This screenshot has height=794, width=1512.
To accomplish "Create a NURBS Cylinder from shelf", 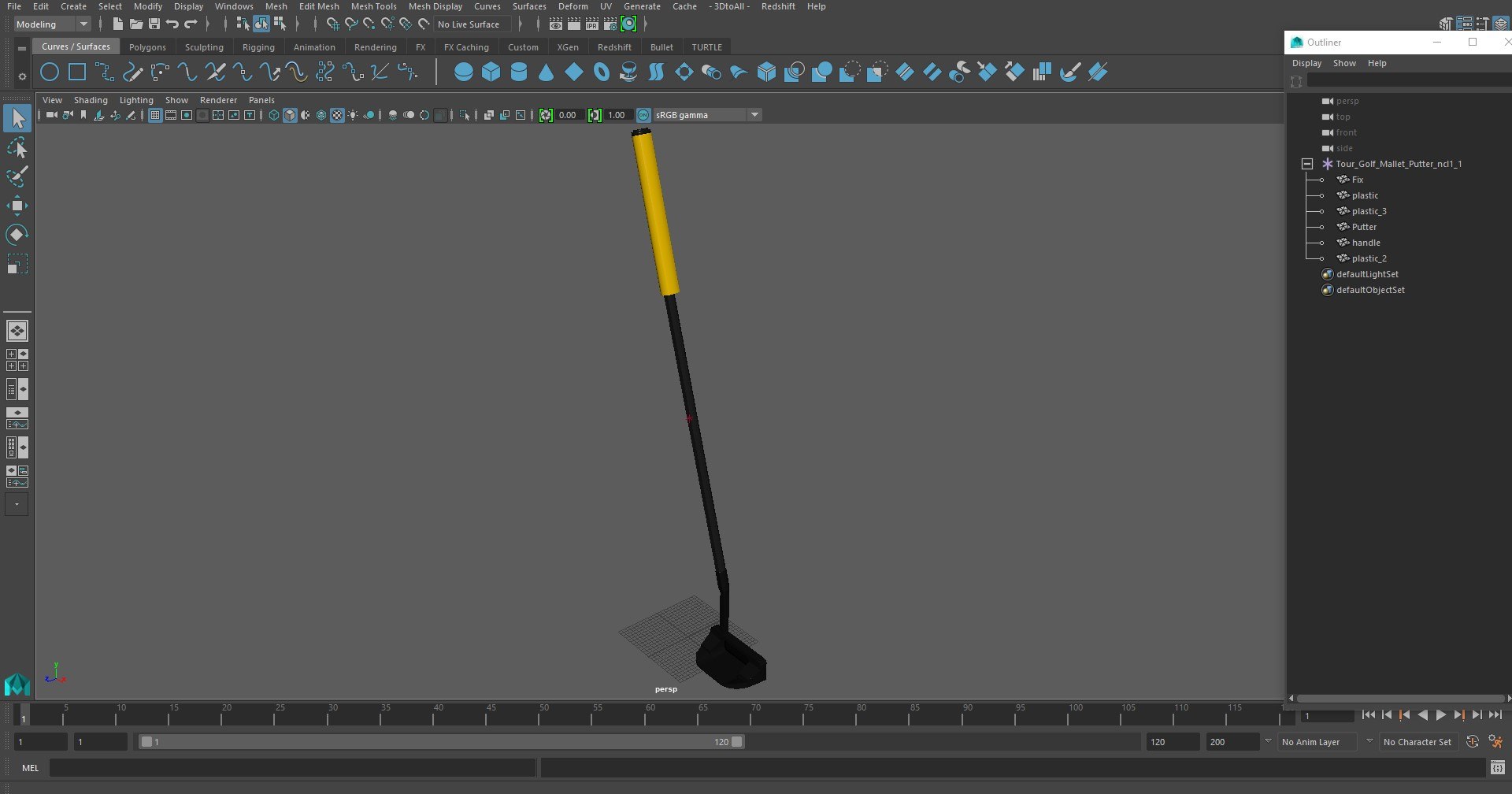I will click(x=519, y=72).
